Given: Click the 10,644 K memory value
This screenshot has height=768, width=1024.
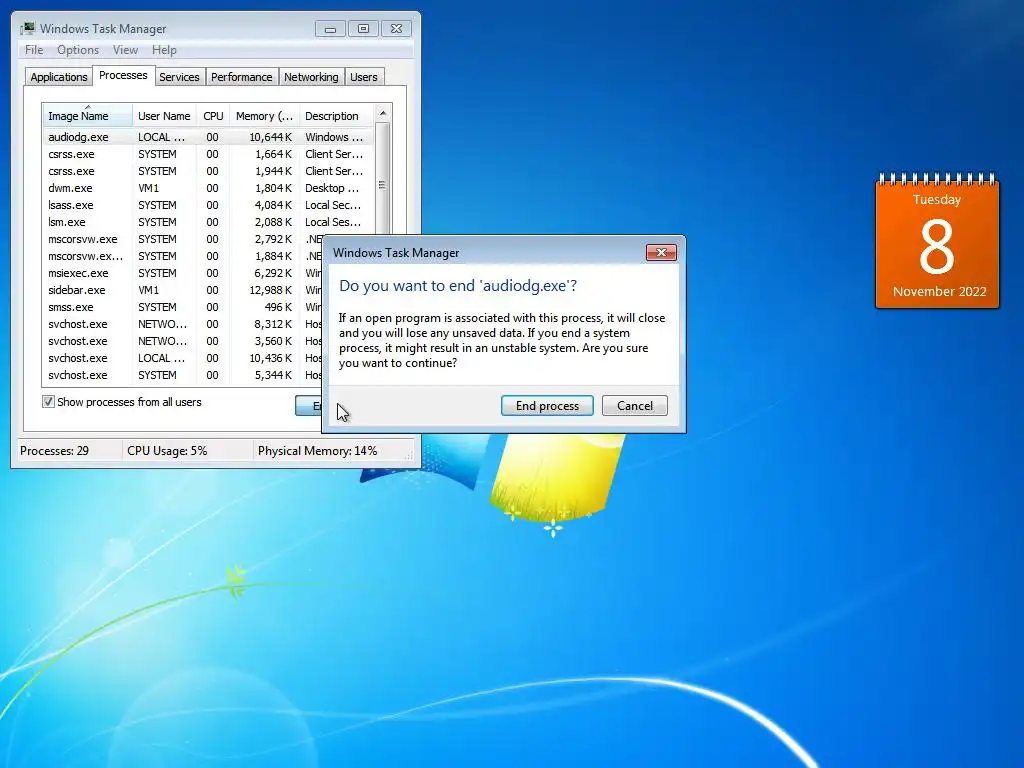Looking at the screenshot, I should [270, 137].
